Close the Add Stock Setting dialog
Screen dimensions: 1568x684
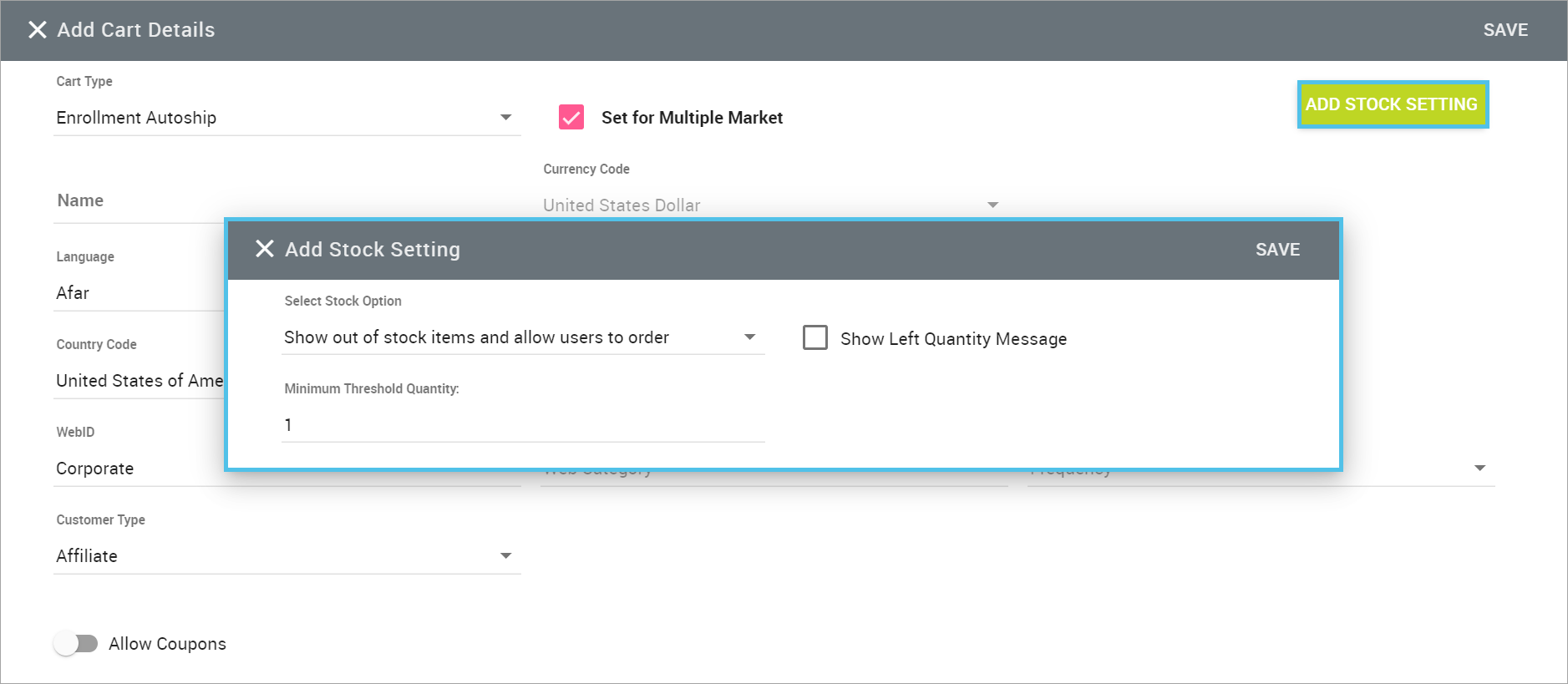[264, 249]
